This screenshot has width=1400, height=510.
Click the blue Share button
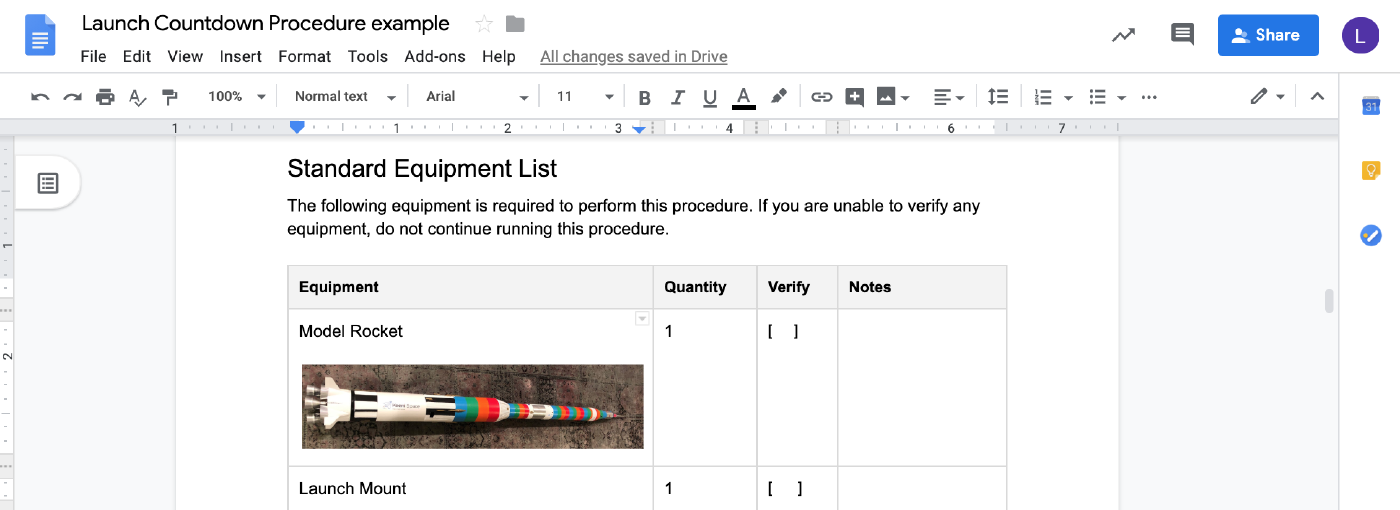1267,35
